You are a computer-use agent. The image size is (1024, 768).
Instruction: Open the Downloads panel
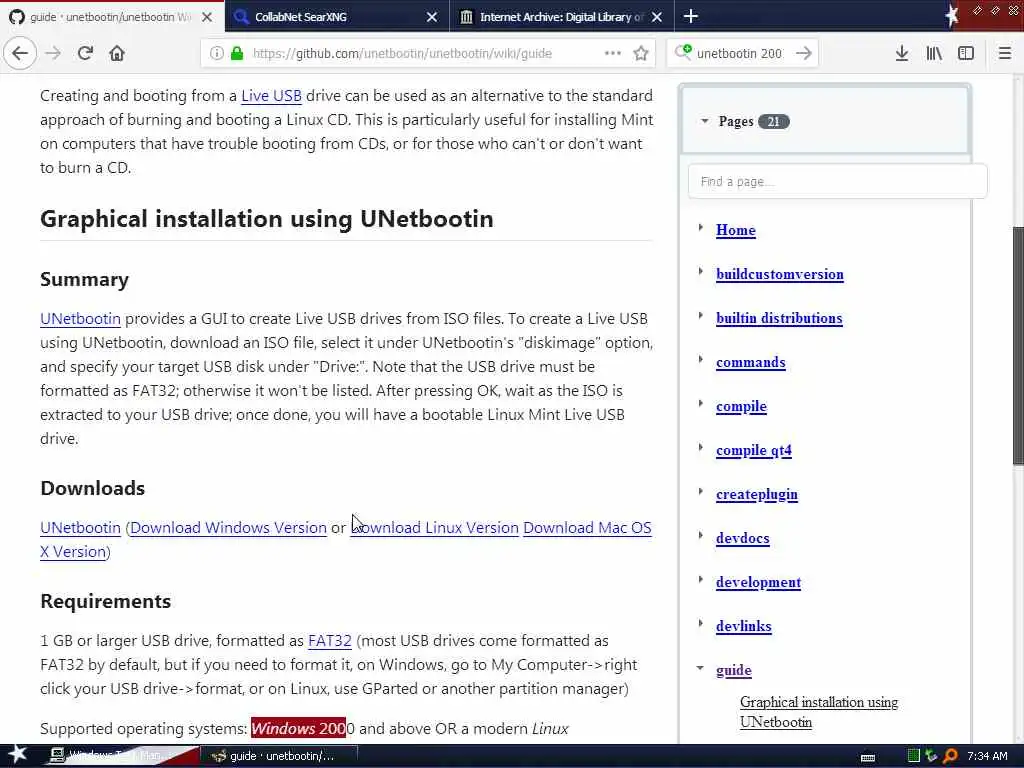pyautogui.click(x=902, y=54)
